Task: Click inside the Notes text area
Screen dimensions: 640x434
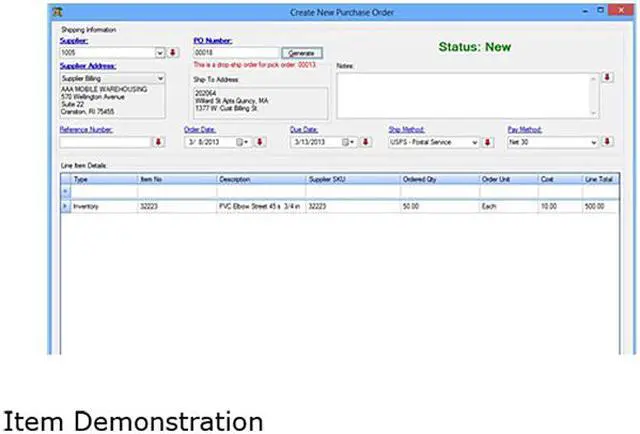Action: pyautogui.click(x=465, y=95)
